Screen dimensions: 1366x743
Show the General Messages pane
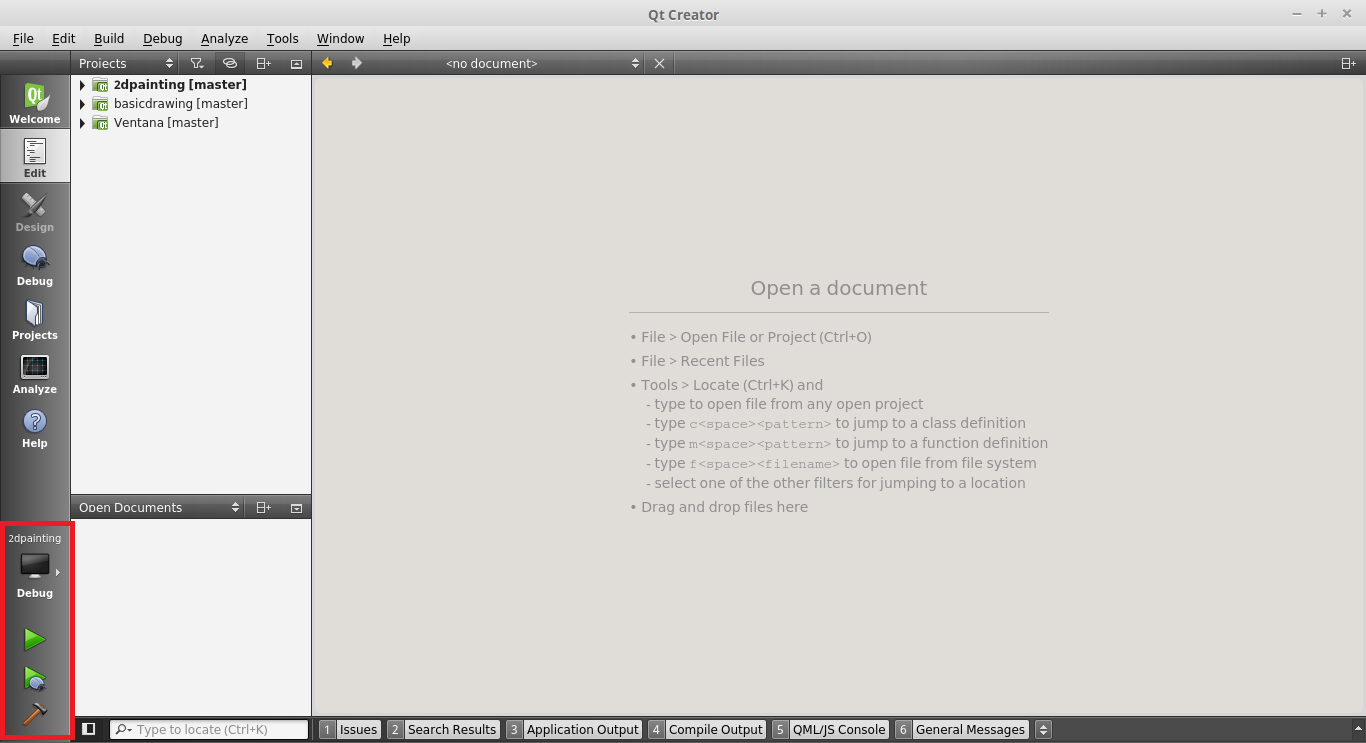962,730
